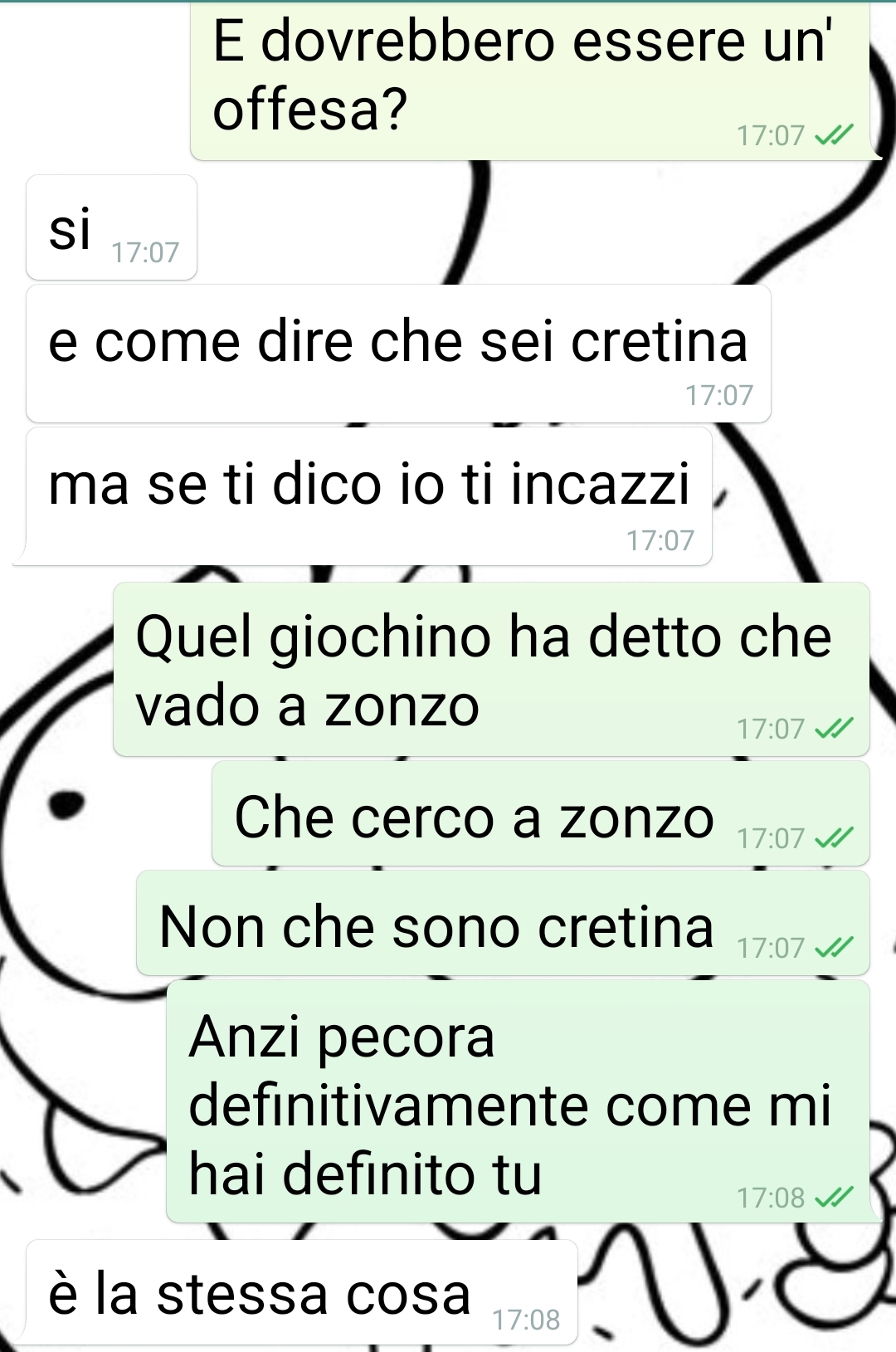The height and width of the screenshot is (1352, 896).
Task: Click read receipt ticks on 'vado a zonzo' message
Action: [834, 729]
